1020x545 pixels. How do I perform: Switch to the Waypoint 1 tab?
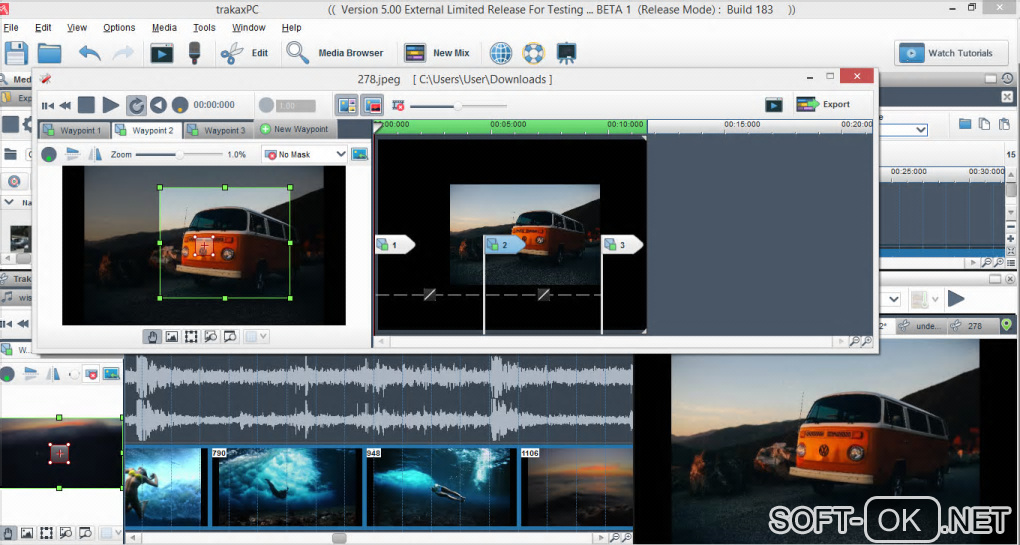click(x=74, y=130)
